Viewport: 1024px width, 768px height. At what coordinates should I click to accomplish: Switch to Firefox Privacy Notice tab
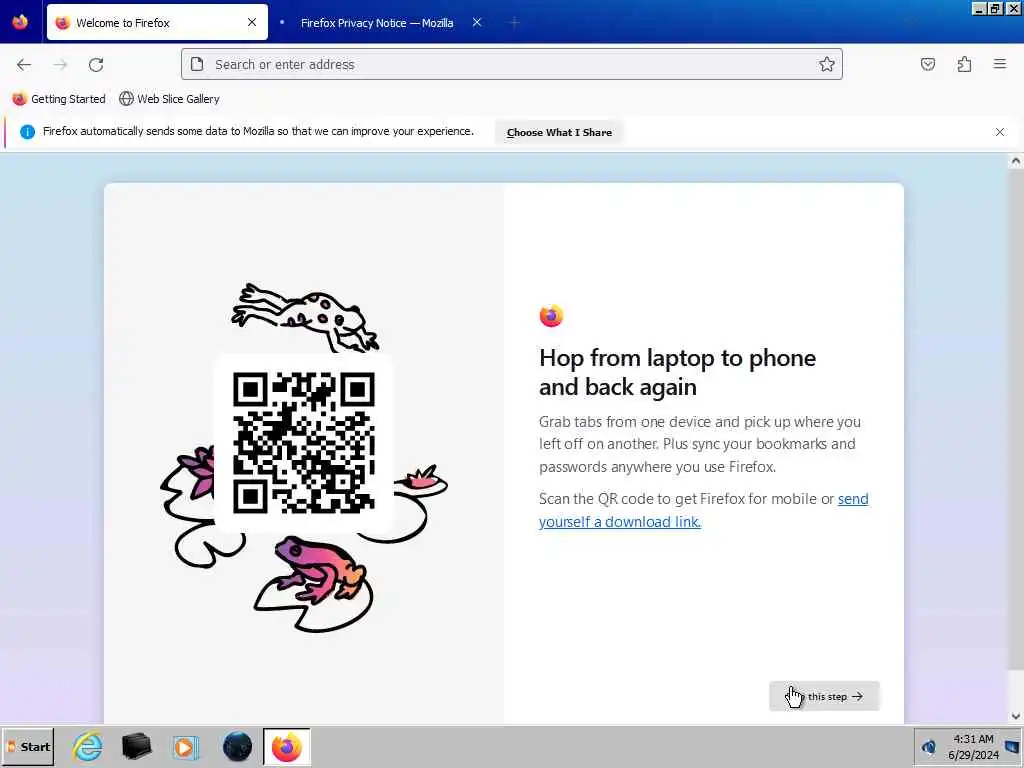tap(381, 23)
